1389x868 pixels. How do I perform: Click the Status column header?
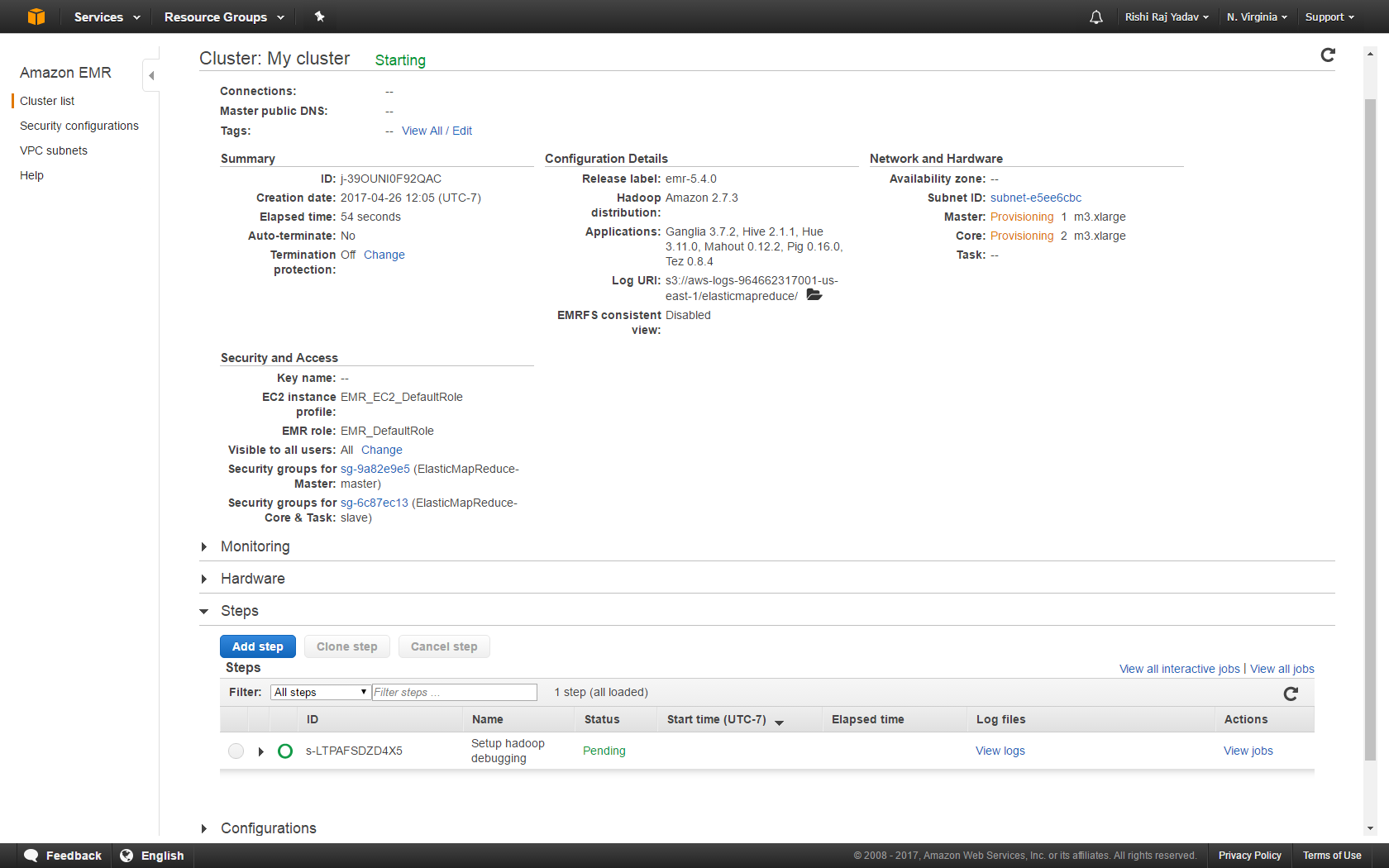click(602, 719)
